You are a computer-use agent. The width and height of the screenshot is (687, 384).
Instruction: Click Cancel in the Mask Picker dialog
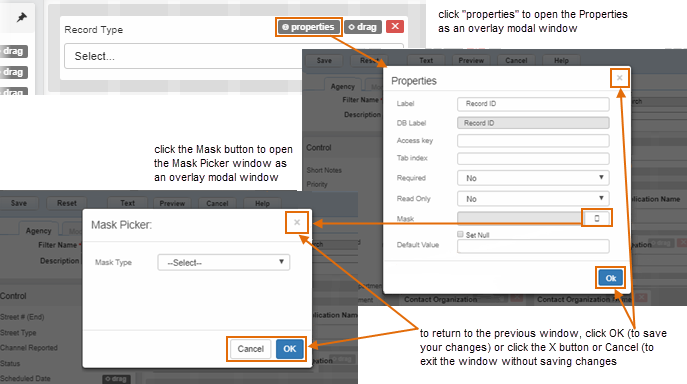click(x=251, y=349)
